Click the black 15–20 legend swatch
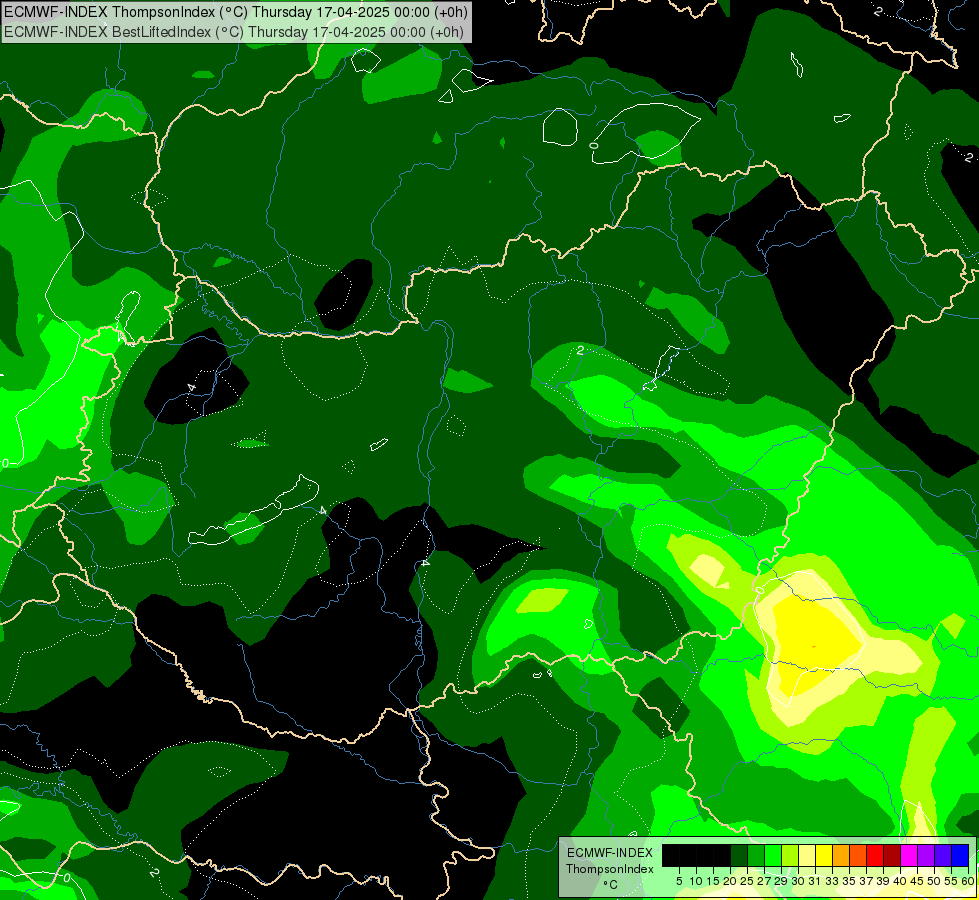The height and width of the screenshot is (900, 979). [722, 855]
